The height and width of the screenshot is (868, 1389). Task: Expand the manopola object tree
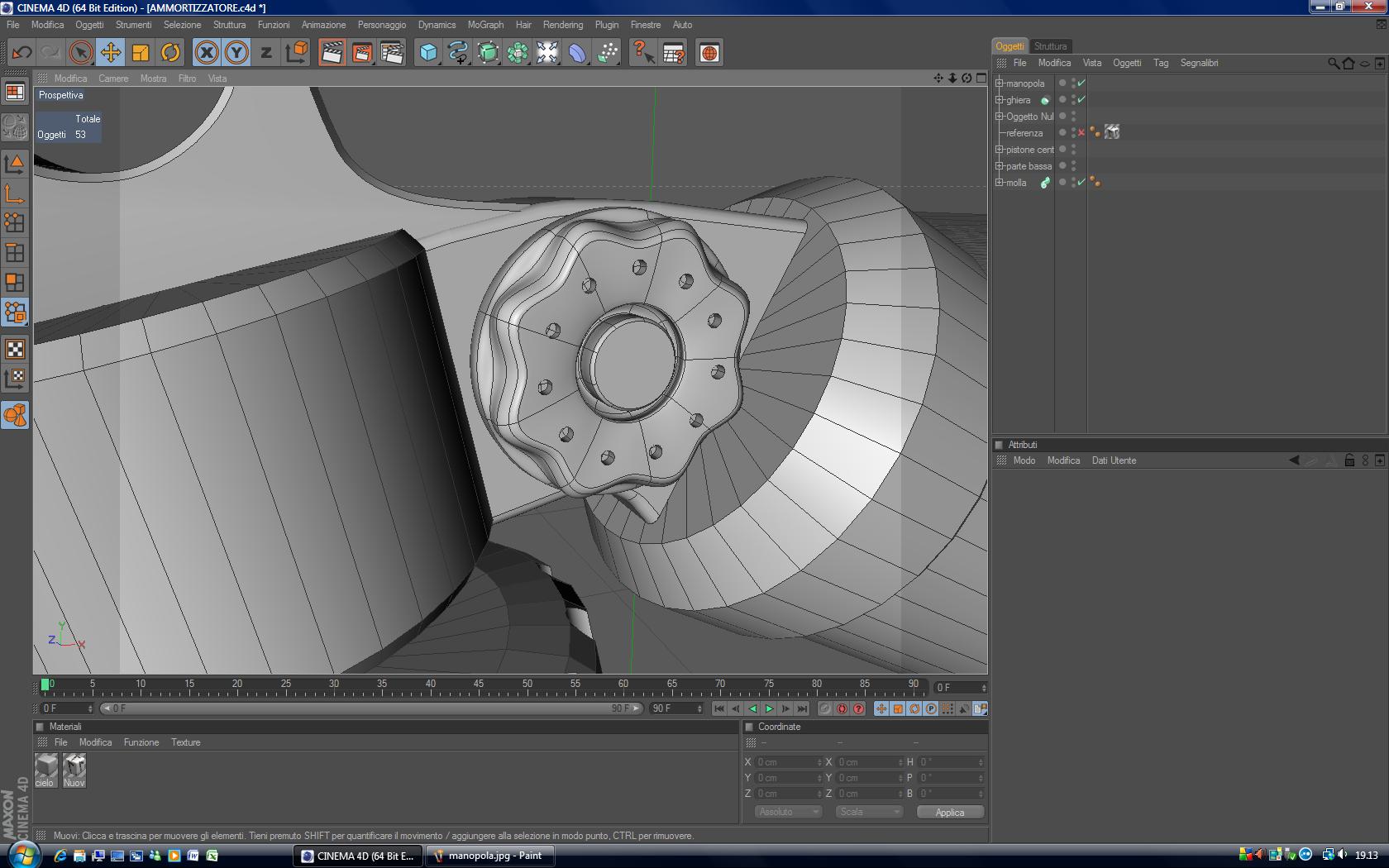999,83
